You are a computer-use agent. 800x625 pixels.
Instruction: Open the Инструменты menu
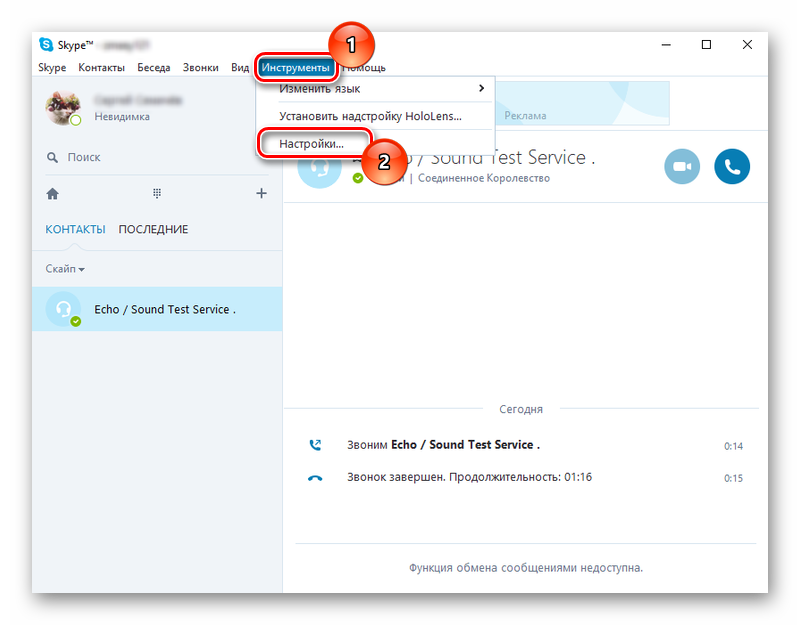(x=295, y=68)
